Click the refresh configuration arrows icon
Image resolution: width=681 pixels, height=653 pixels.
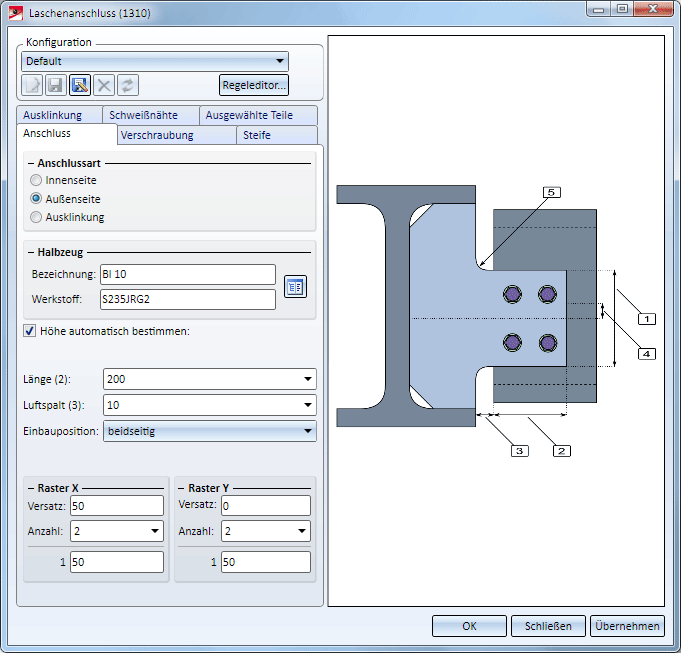[128, 85]
